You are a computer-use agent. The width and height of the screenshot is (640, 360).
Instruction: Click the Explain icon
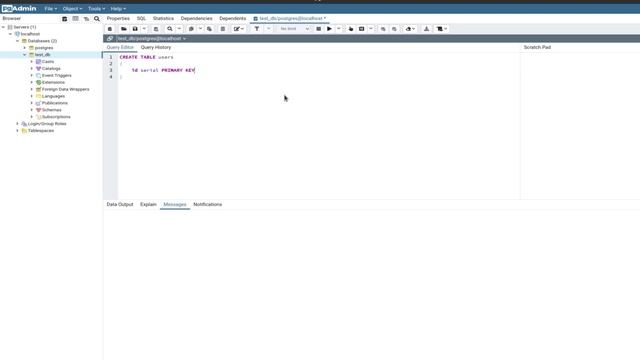(x=351, y=29)
